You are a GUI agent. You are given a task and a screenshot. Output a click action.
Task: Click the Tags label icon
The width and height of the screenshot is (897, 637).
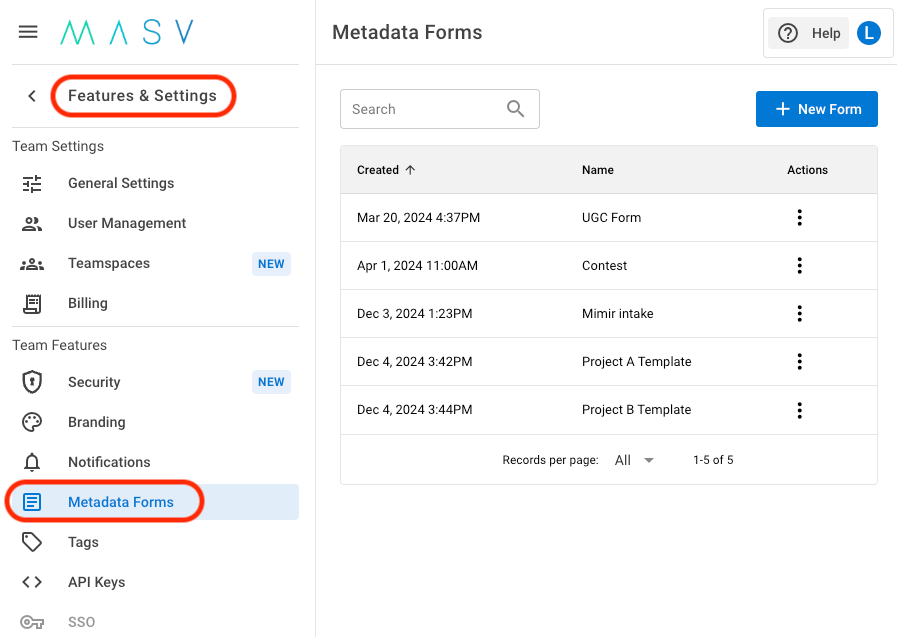point(32,542)
